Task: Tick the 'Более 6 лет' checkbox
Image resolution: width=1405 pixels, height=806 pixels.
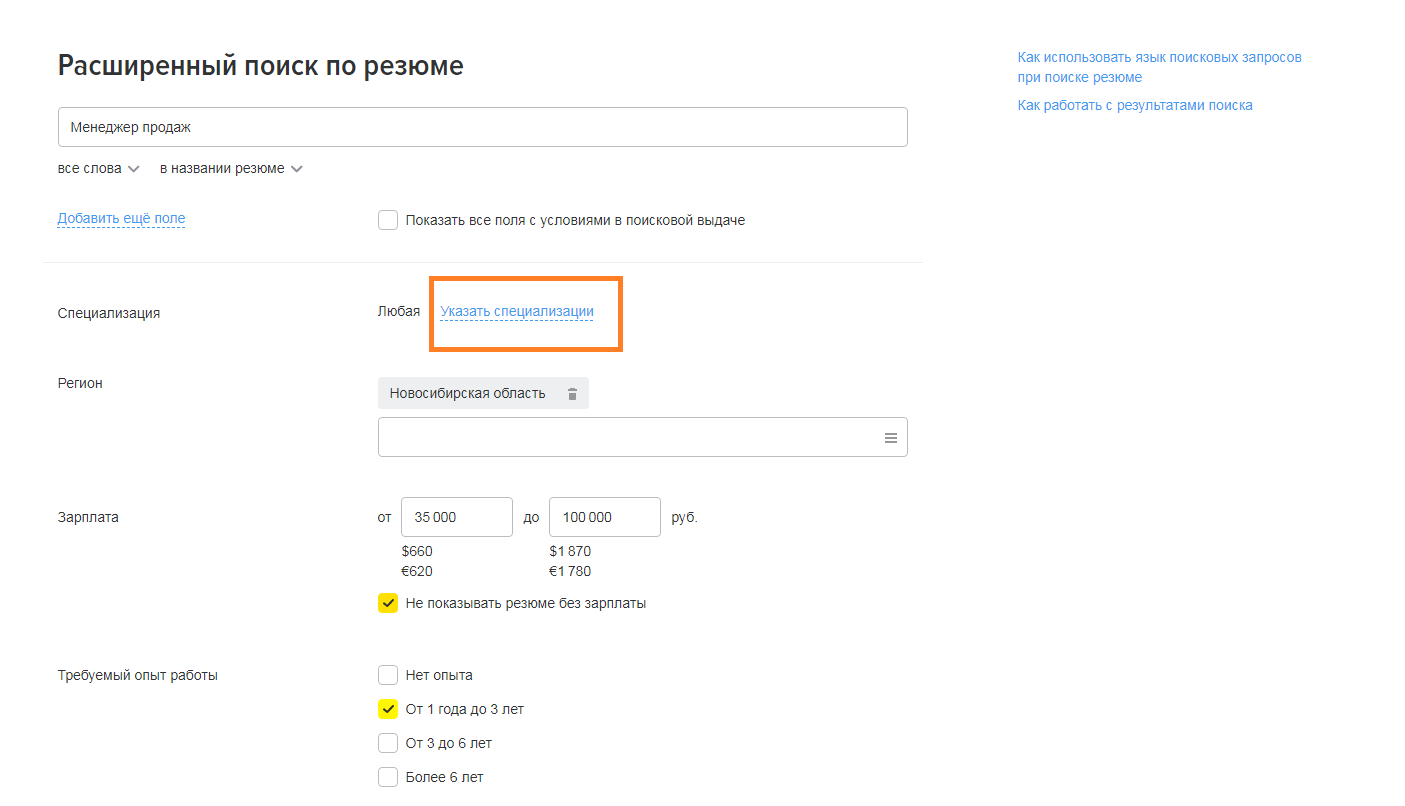Action: click(388, 777)
